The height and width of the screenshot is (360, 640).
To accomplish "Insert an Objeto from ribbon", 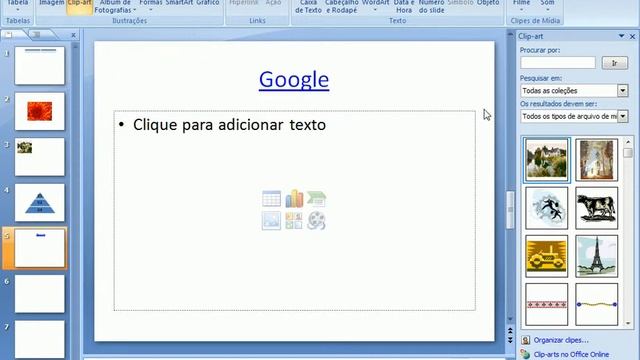I will click(x=488, y=4).
